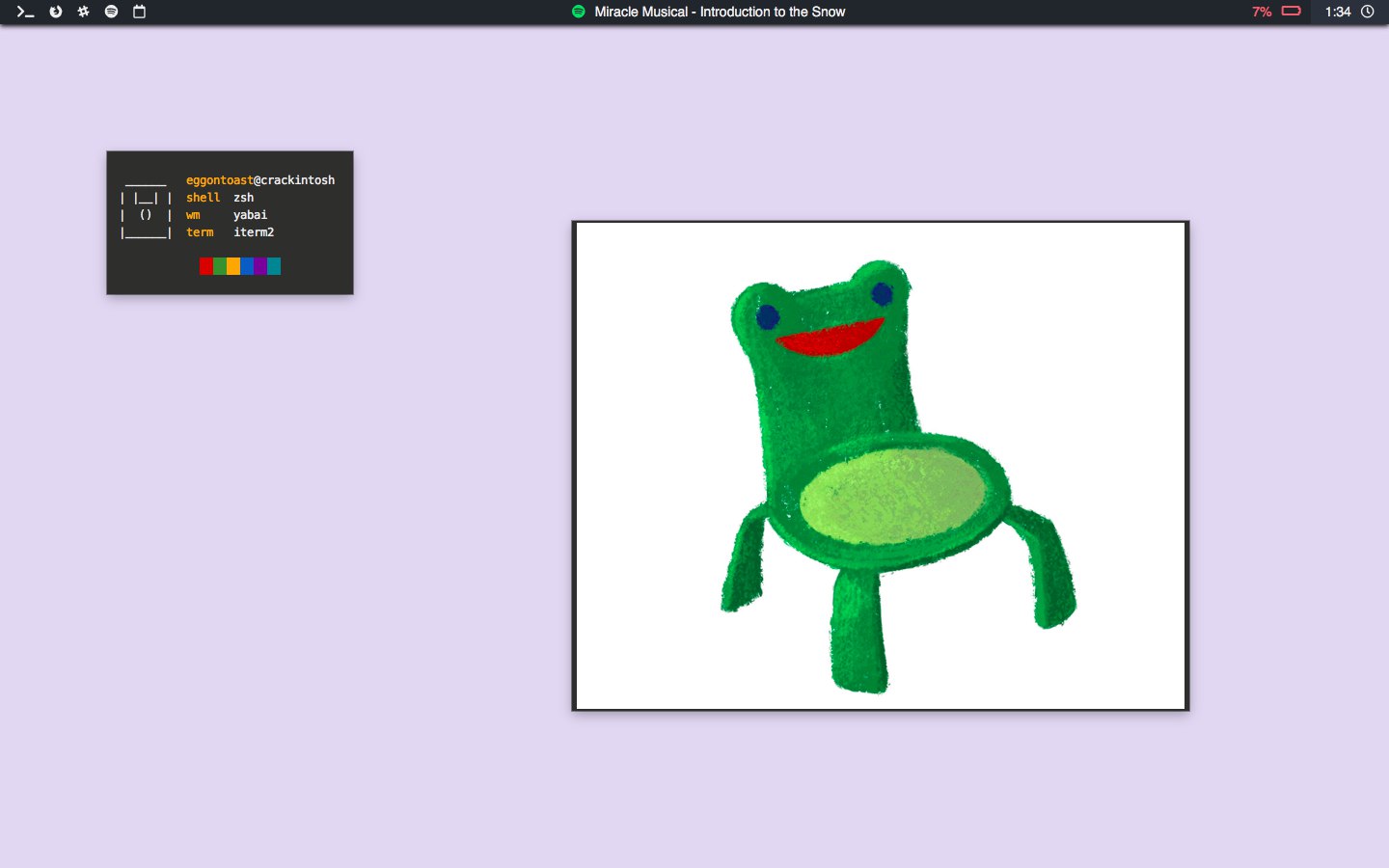Click the green Spotify now-playing icon
The width and height of the screenshot is (1389, 868).
coord(578,12)
